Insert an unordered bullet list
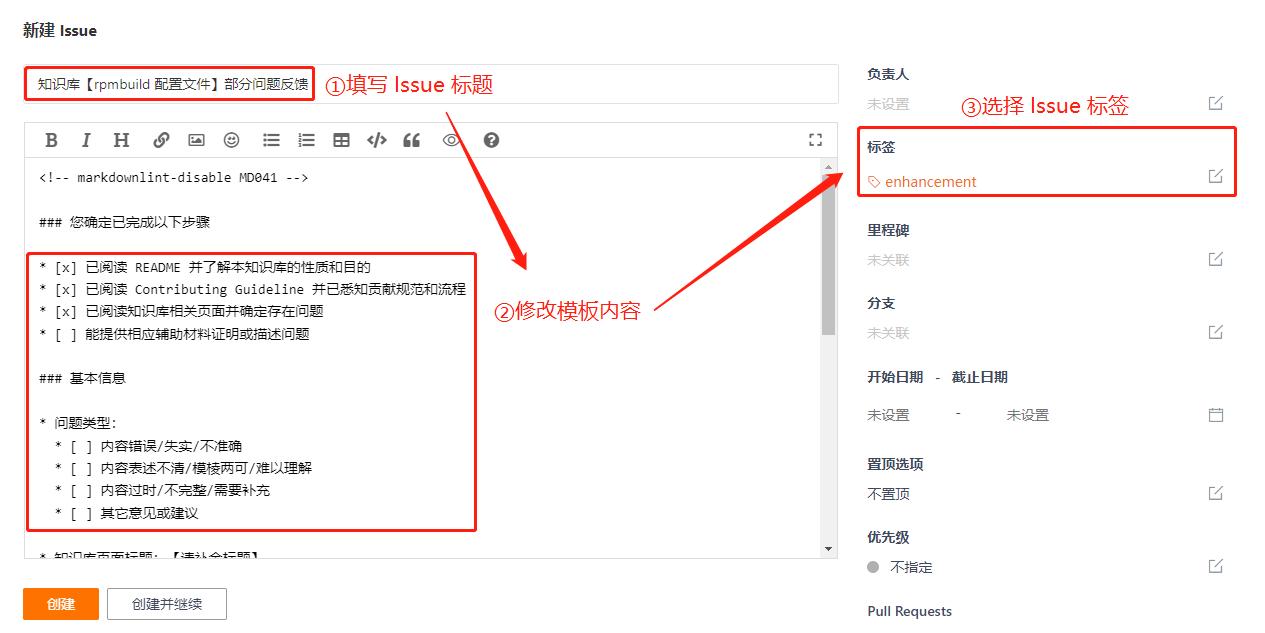Image resolution: width=1265 pixels, height=633 pixels. pyautogui.click(x=271, y=140)
